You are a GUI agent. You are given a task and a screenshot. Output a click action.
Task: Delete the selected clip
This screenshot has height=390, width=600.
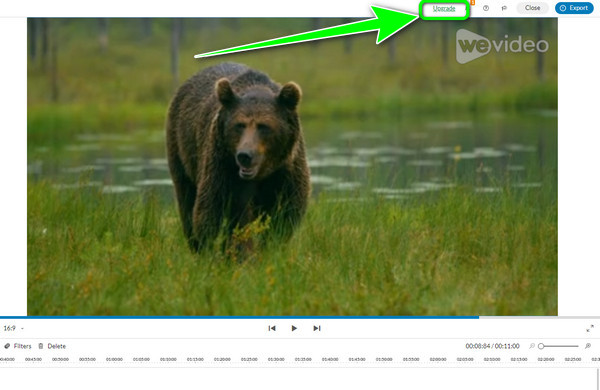(x=52, y=346)
